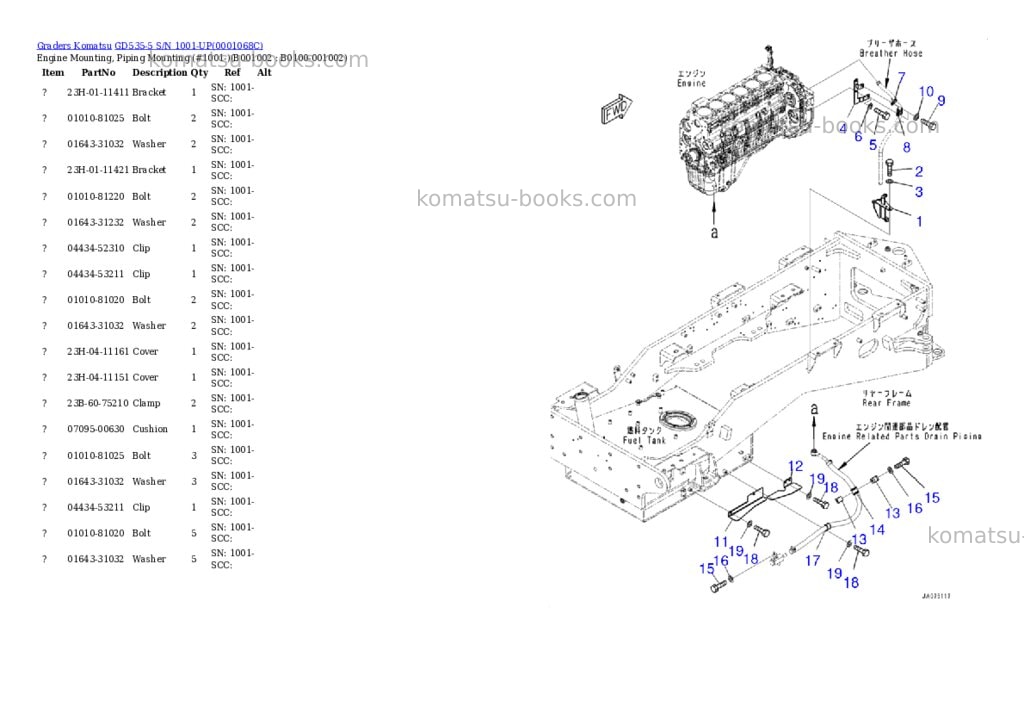Screen dimensions: 1024x725
Task: Select part number 04434-52310
Action: tap(95, 248)
